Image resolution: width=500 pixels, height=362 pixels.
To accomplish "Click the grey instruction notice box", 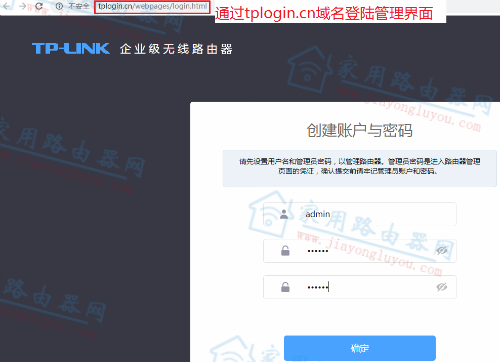I will tap(360, 168).
